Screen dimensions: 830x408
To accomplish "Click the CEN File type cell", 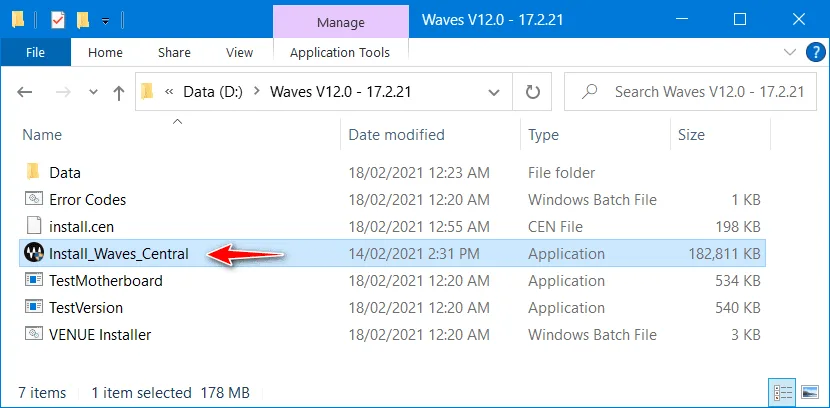I will pos(555,227).
